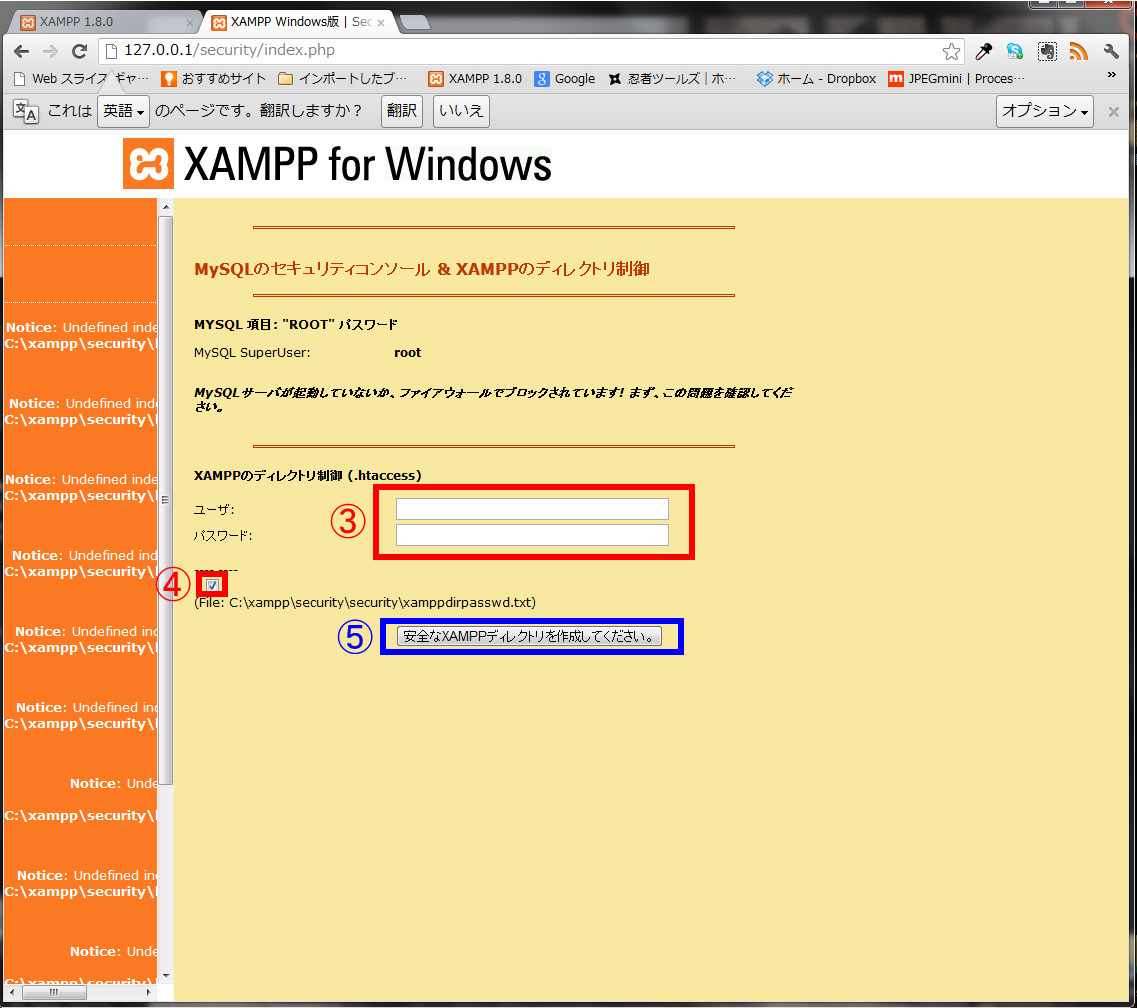Open ホーム - Dropbox bookmark

point(816,78)
